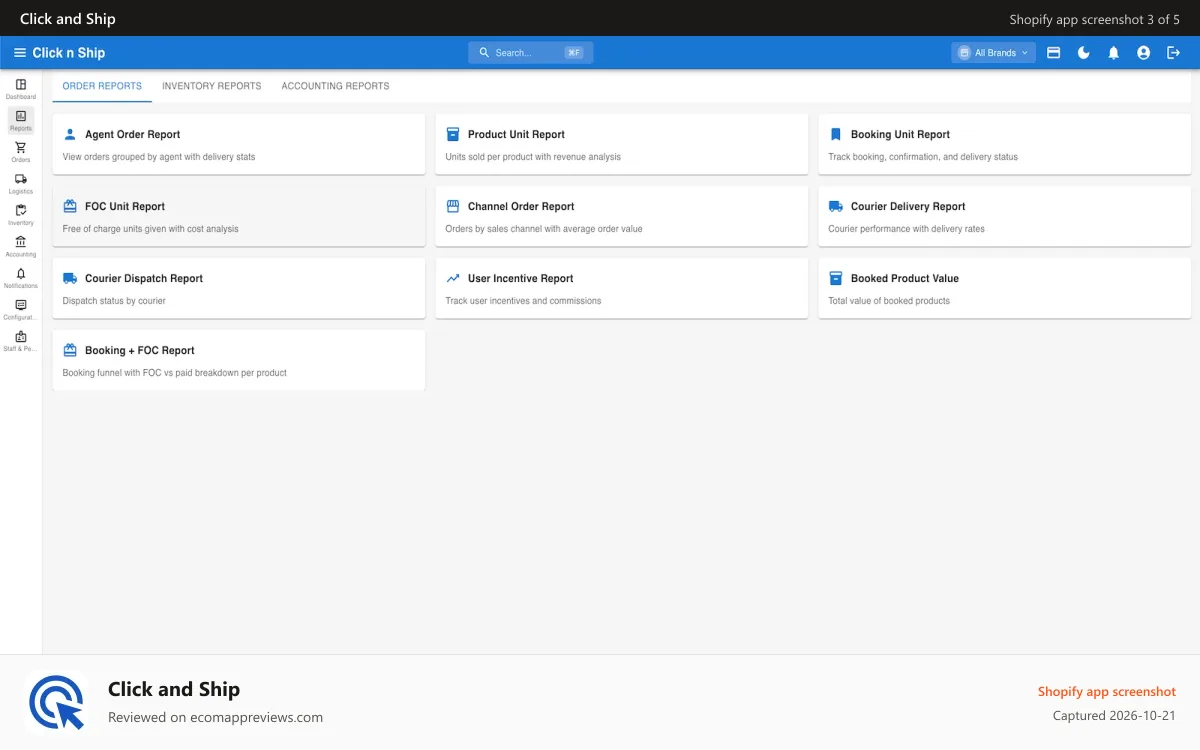Open the hamburger menu icon
1200x750 pixels.
click(20, 53)
